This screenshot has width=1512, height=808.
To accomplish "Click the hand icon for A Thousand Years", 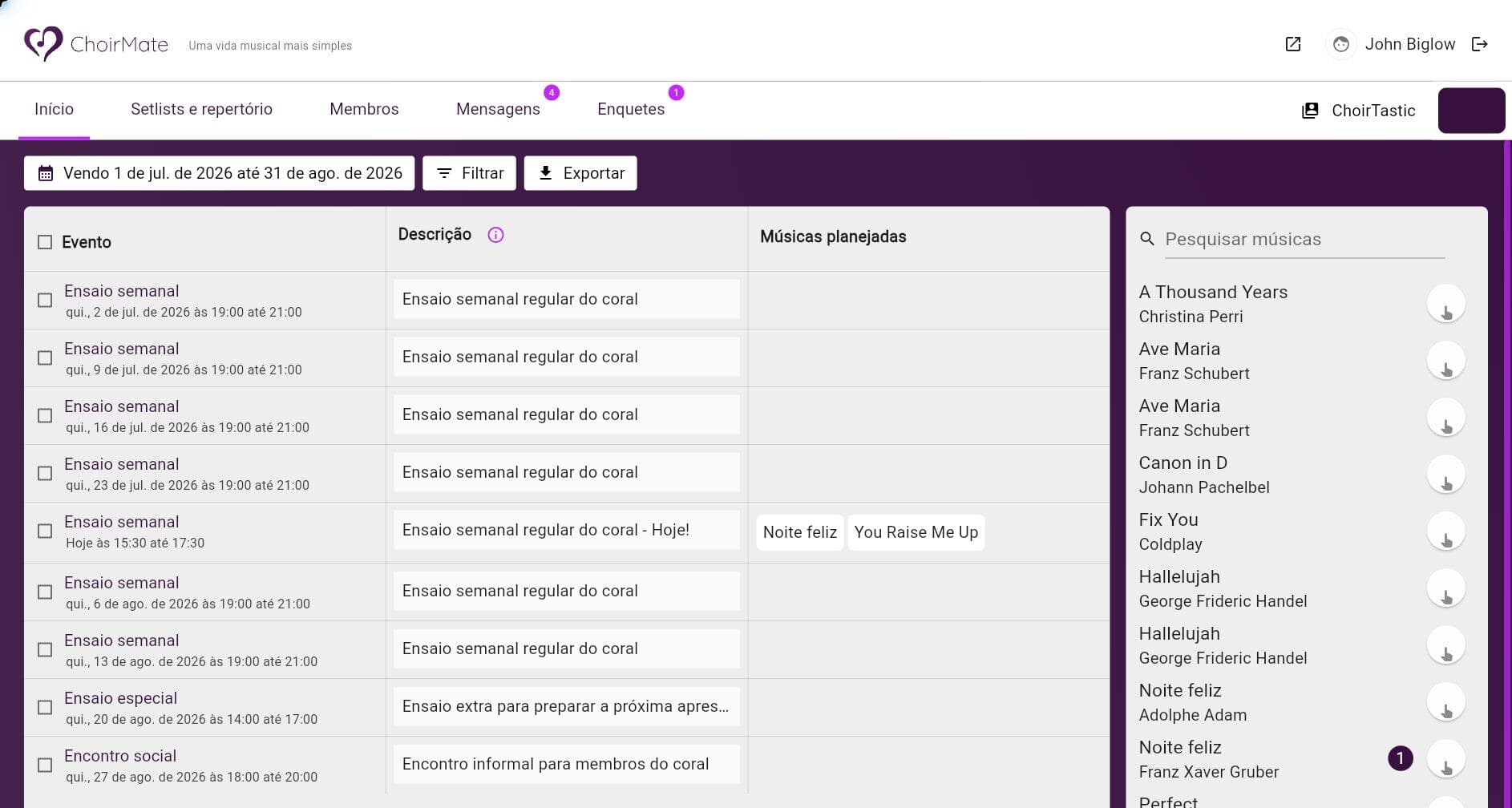I will [1445, 304].
